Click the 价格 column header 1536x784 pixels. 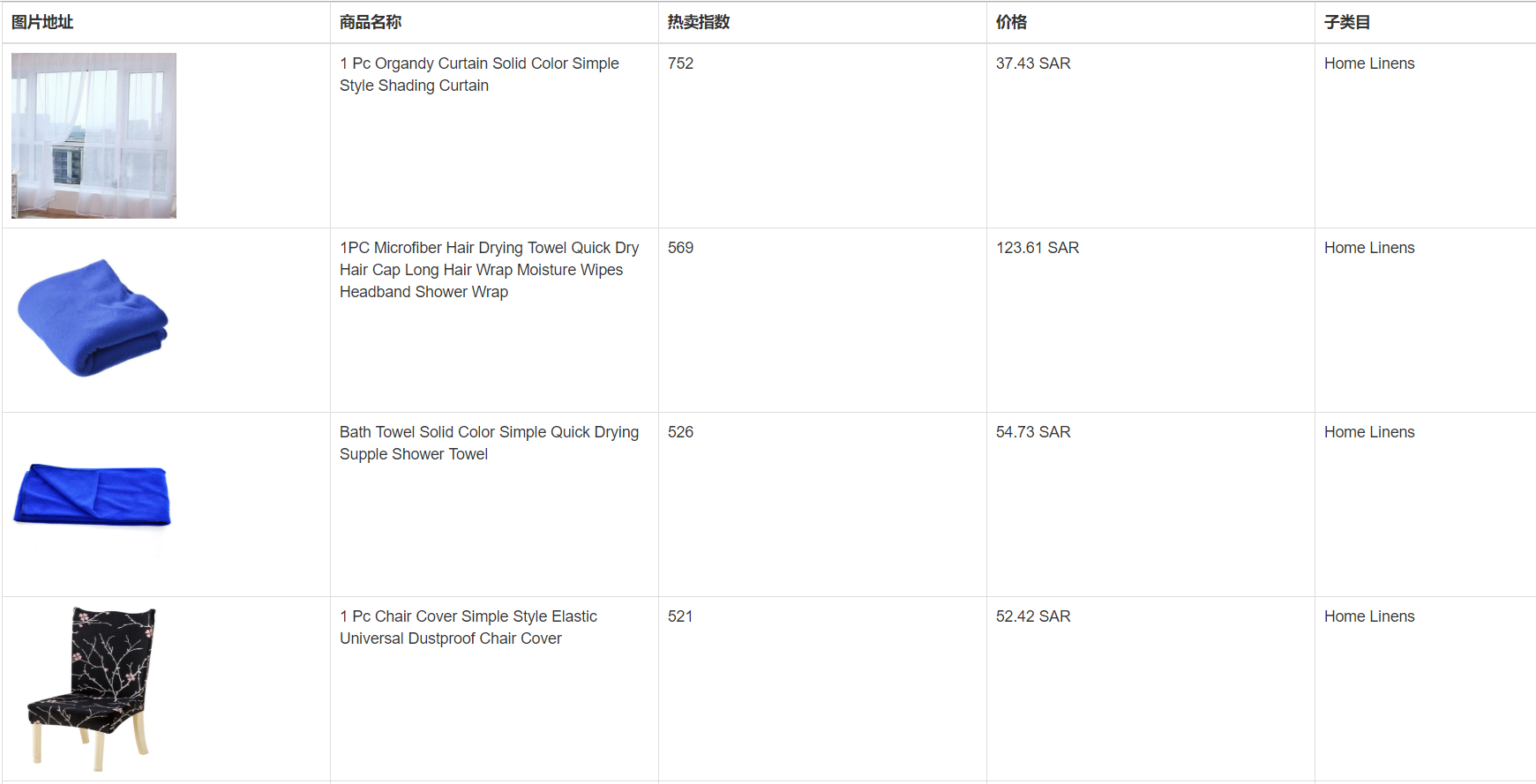pos(1011,22)
